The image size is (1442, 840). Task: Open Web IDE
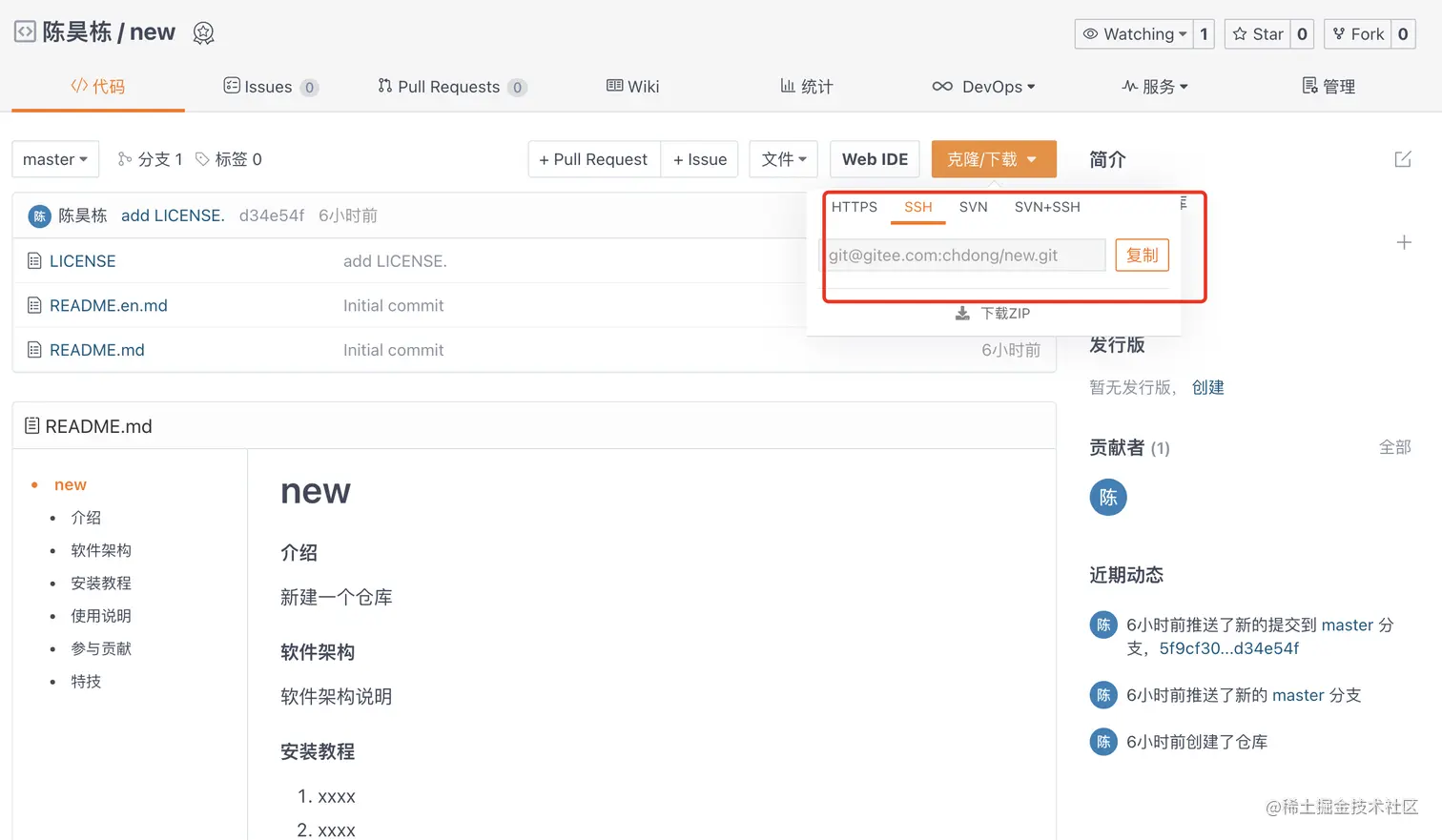click(x=875, y=159)
